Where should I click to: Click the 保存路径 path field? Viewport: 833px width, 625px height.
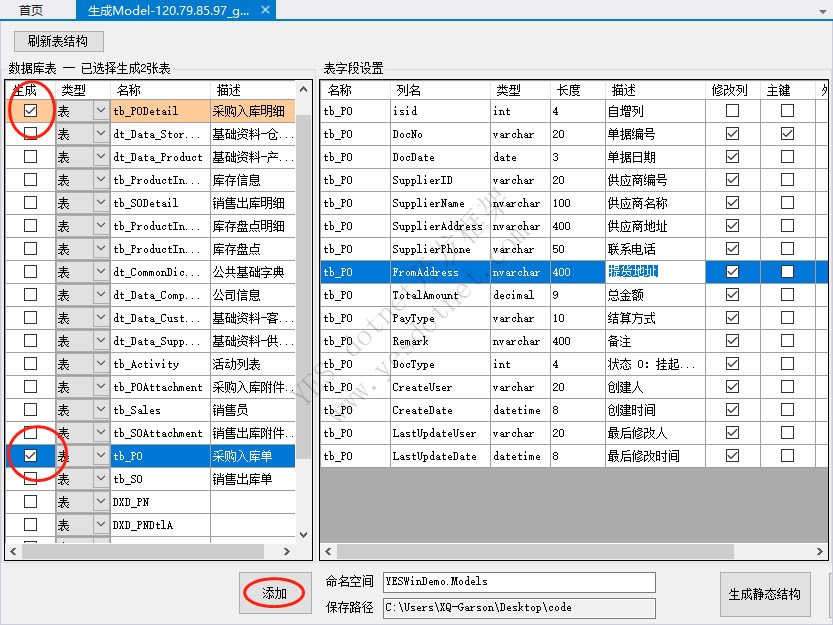[518, 608]
